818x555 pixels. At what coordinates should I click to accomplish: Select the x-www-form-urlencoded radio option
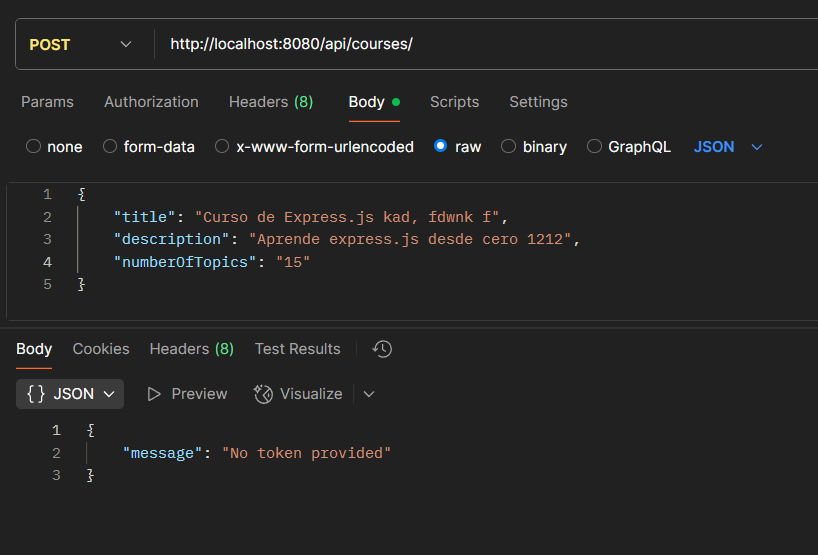pos(222,146)
